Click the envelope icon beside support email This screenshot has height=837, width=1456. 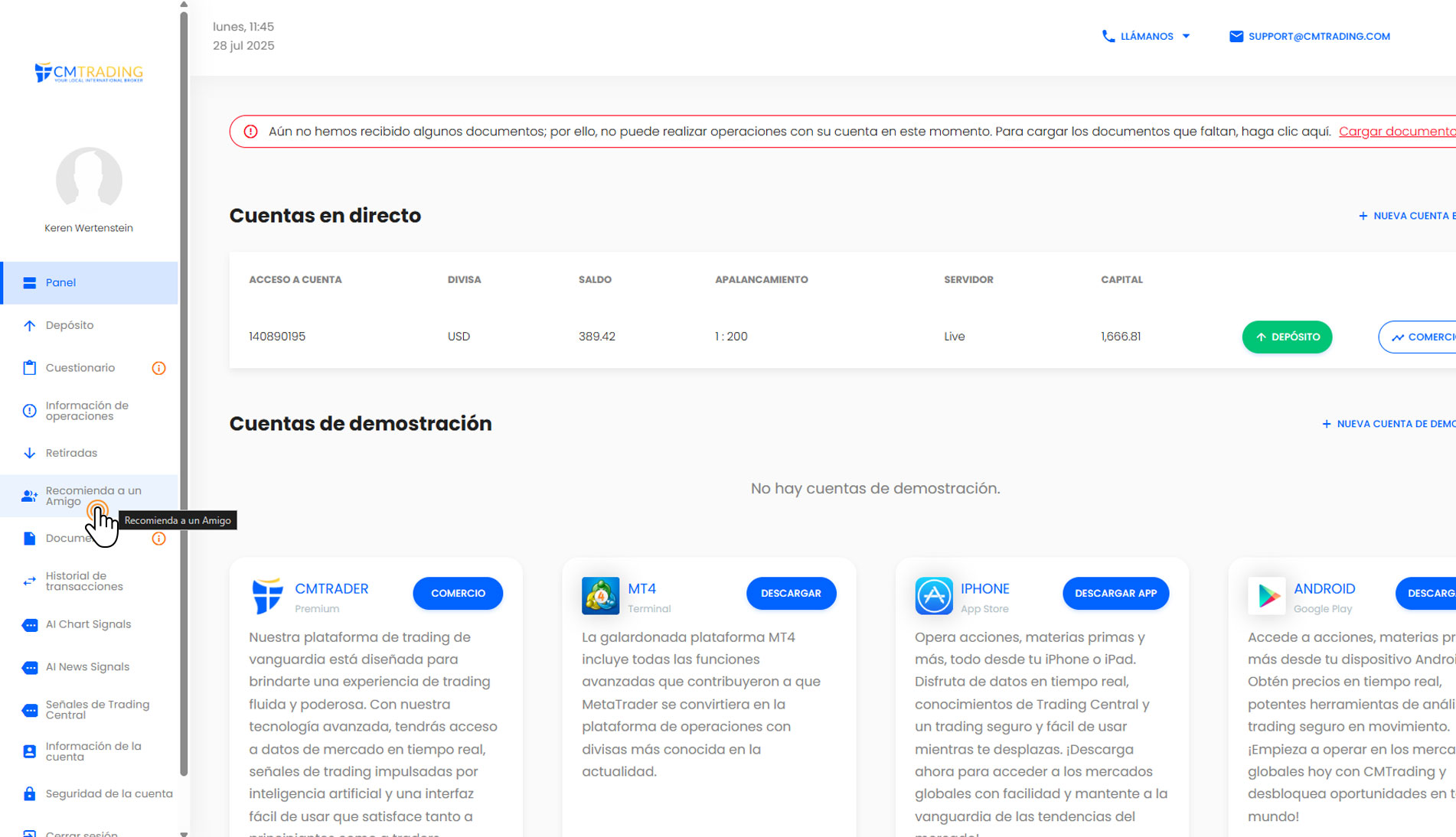point(1236,36)
